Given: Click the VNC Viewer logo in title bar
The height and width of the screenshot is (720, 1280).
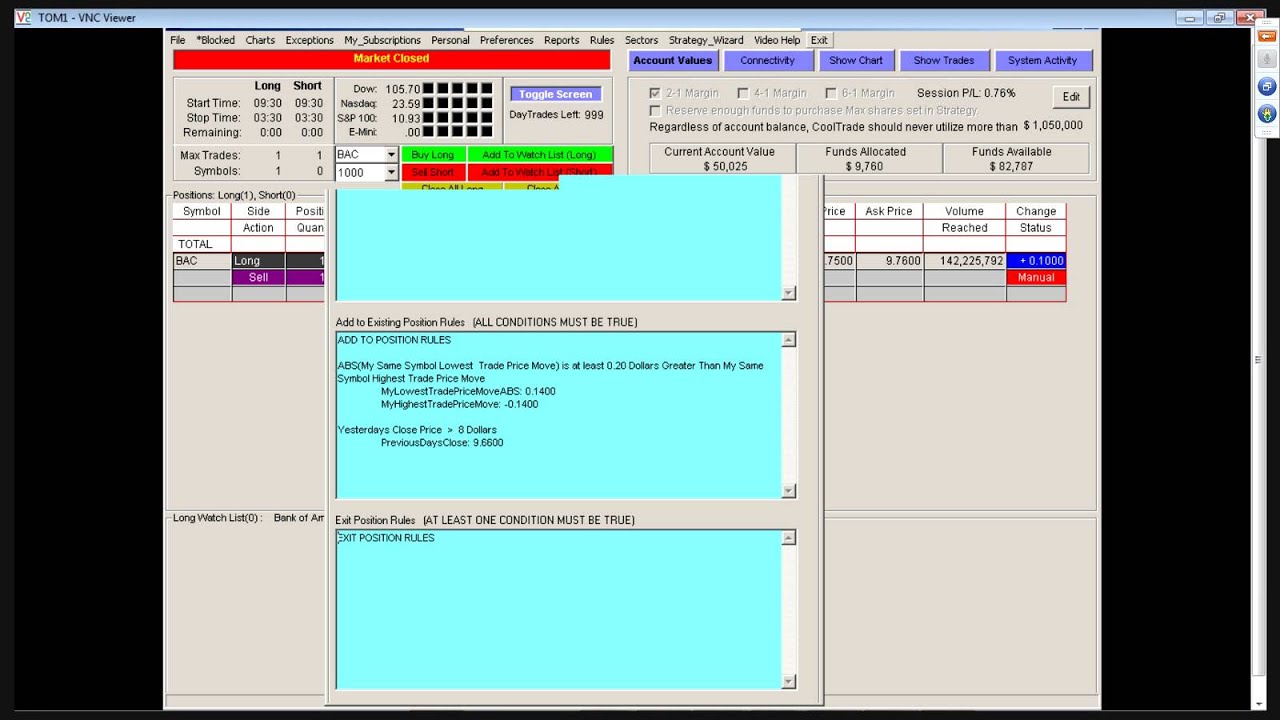Looking at the screenshot, I should point(24,18).
